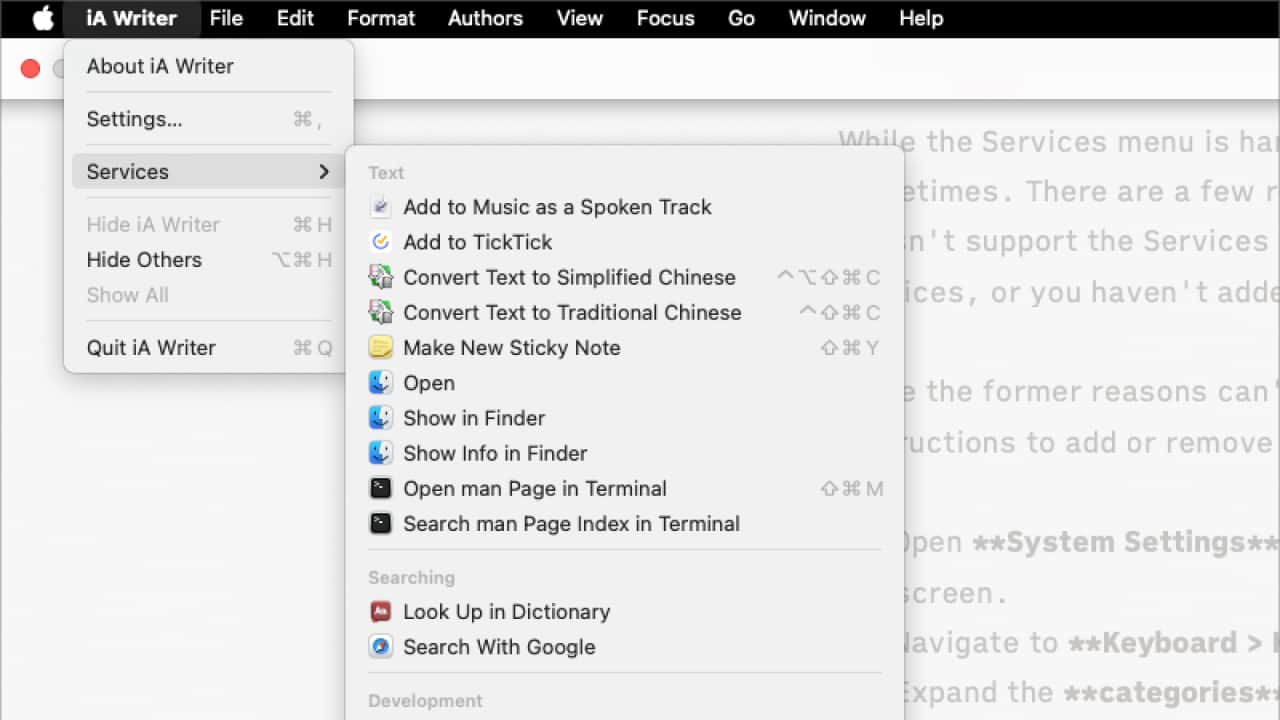Click the Finder icon next to Open

pyautogui.click(x=380, y=382)
